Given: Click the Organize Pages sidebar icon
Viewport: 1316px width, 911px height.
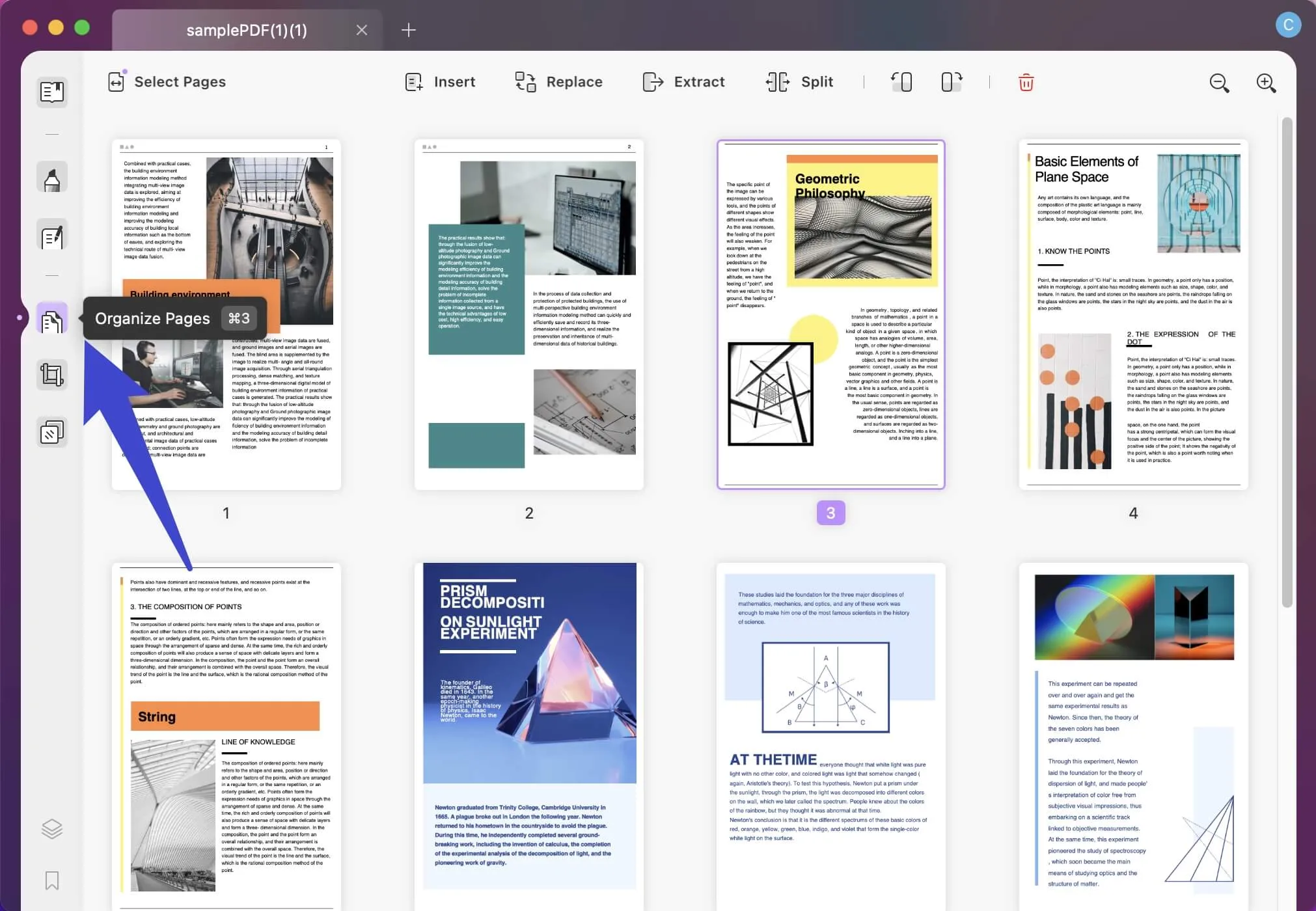Looking at the screenshot, I should 52,319.
